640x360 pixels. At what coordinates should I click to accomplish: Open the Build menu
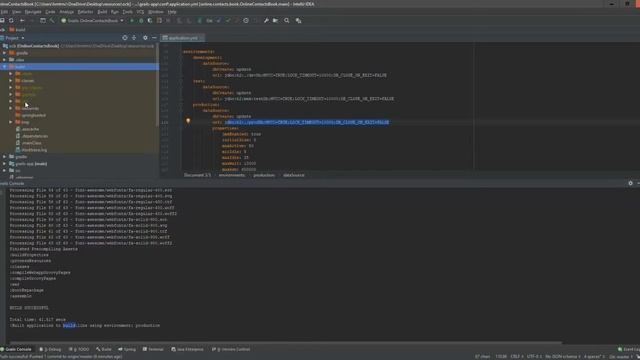(x=102, y=12)
